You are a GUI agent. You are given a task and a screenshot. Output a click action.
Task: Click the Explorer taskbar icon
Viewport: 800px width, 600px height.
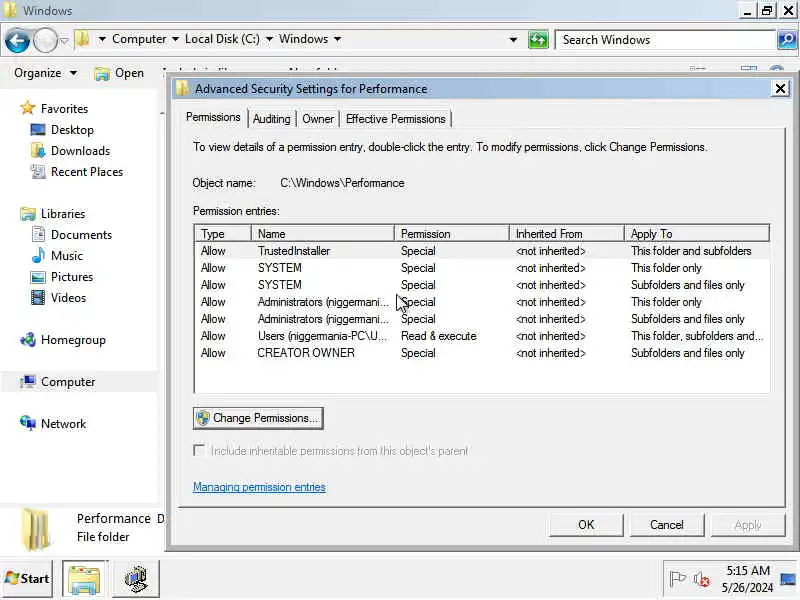coord(84,579)
